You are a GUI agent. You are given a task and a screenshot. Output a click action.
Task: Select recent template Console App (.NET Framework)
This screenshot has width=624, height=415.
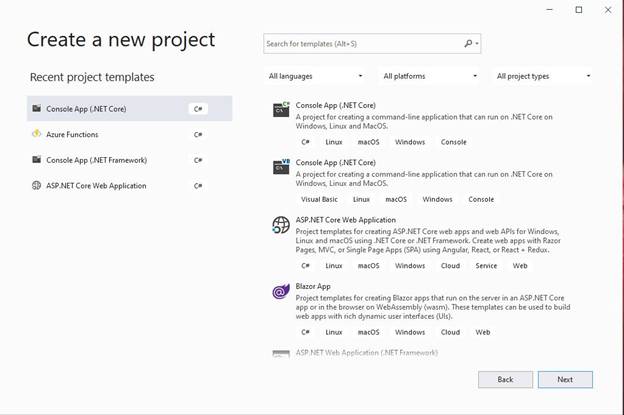pyautogui.click(x=129, y=160)
